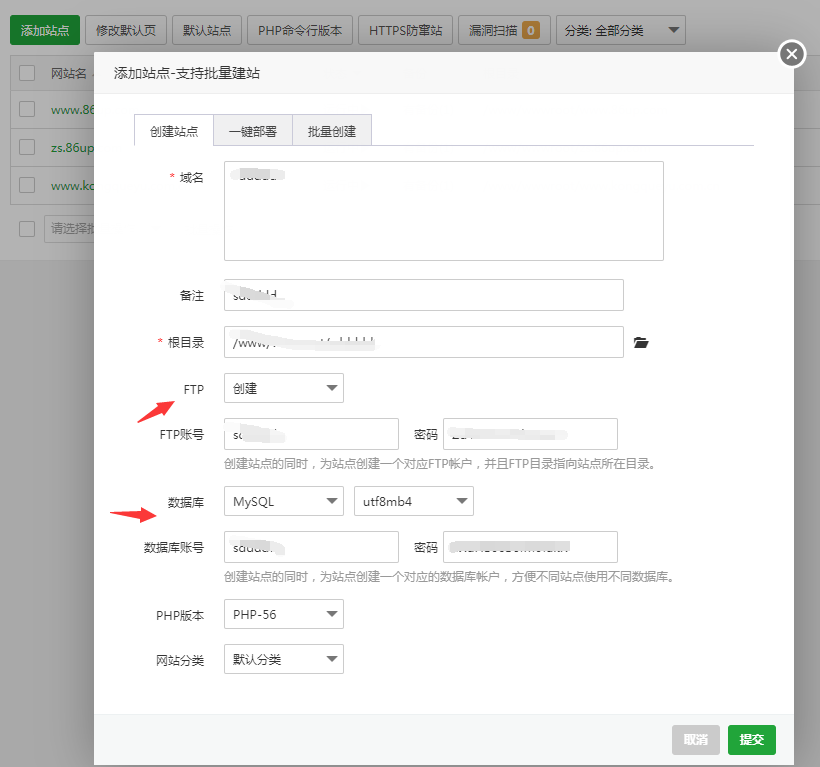The width and height of the screenshot is (820, 767).
Task: Open the FTP 创建 dropdown
Action: tap(284, 388)
